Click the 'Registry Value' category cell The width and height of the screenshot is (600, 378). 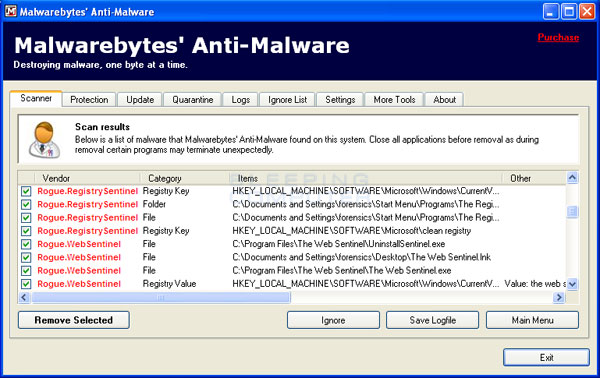tap(169, 284)
